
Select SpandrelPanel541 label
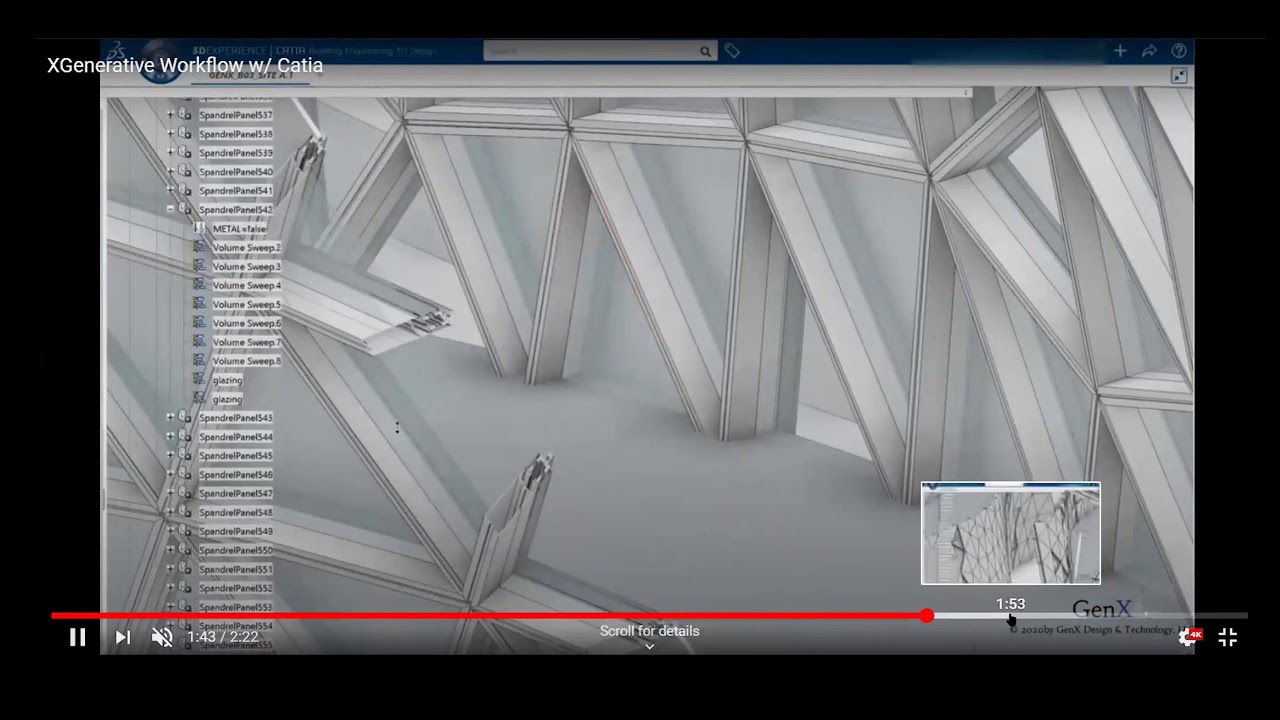click(x=236, y=191)
